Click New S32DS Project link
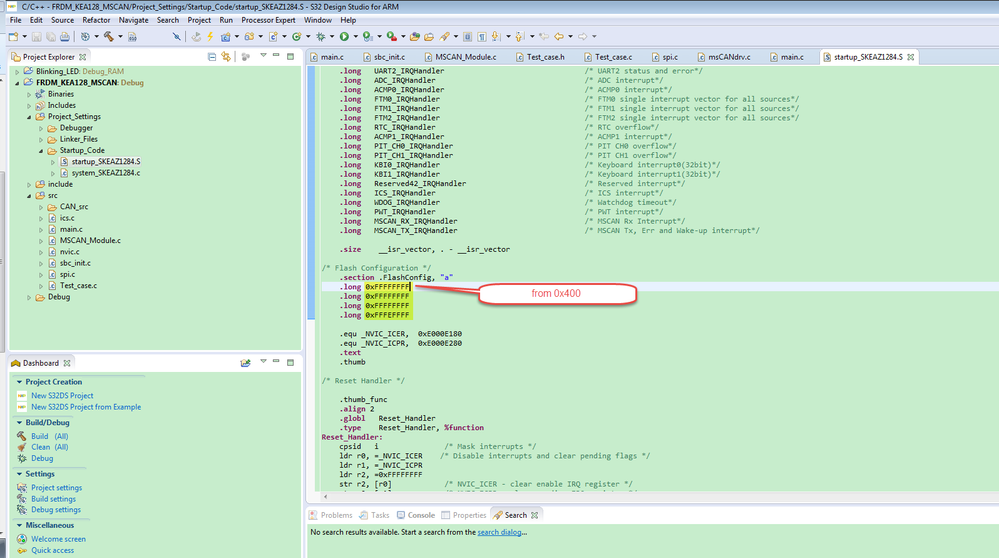The image size is (999, 558). (62, 396)
